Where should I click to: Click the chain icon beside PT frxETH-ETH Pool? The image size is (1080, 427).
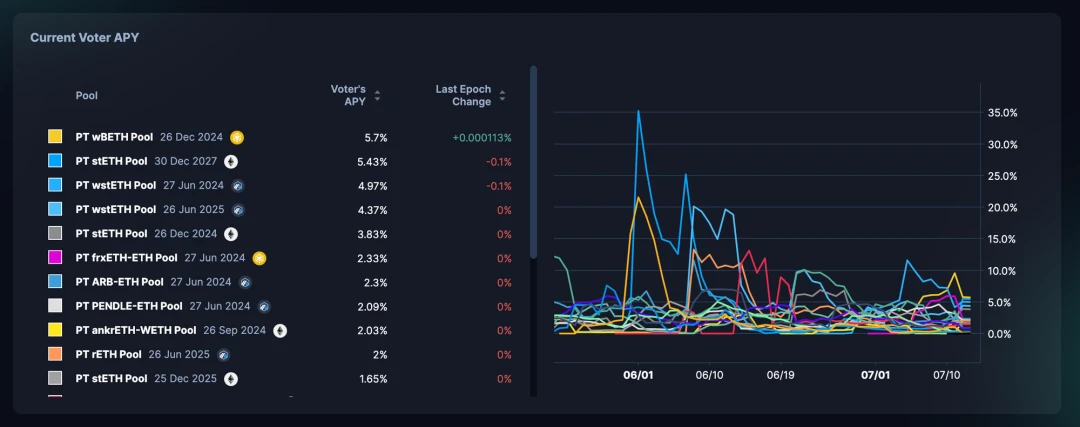point(259,258)
